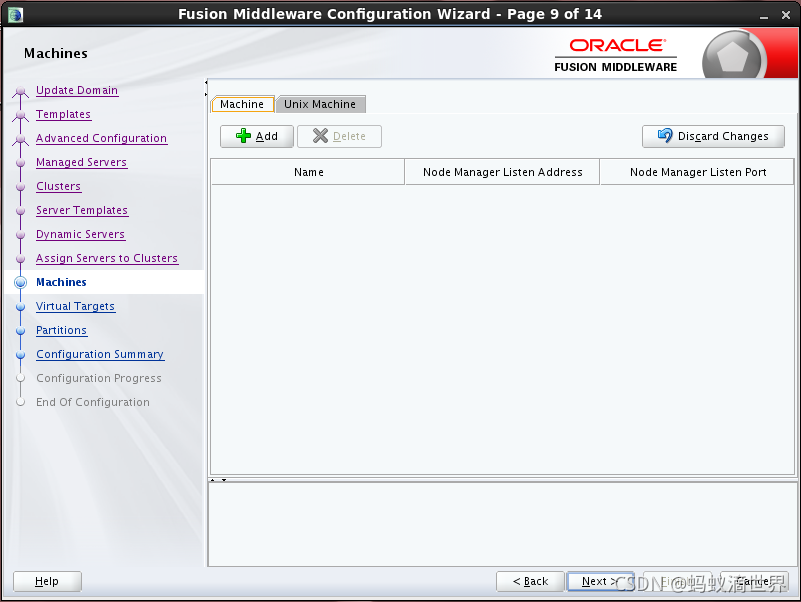Close the Configuration Wizard window
This screenshot has width=801, height=602.
pyautogui.click(x=786, y=15)
